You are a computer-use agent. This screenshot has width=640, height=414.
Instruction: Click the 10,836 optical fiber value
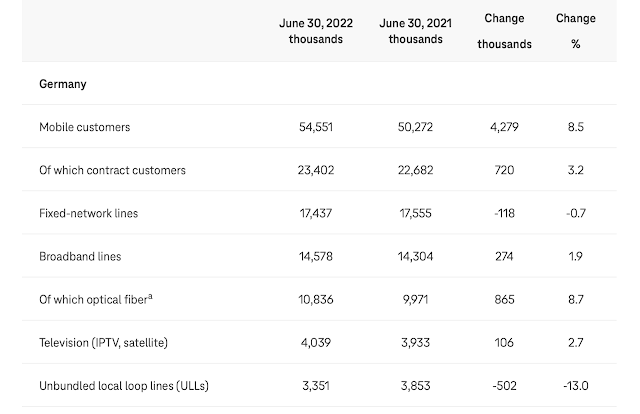click(315, 300)
